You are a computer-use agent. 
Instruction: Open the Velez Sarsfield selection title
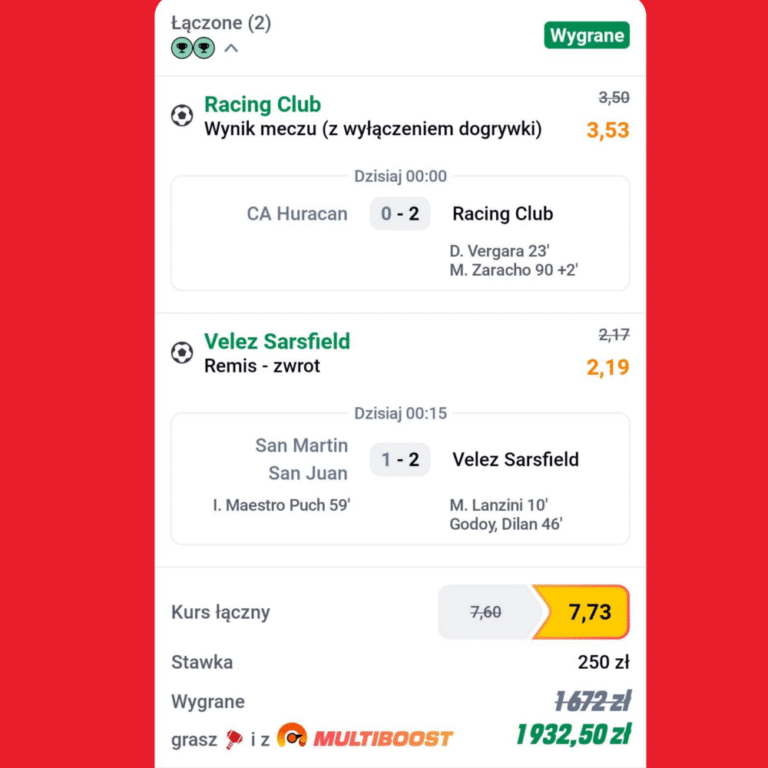click(x=277, y=341)
